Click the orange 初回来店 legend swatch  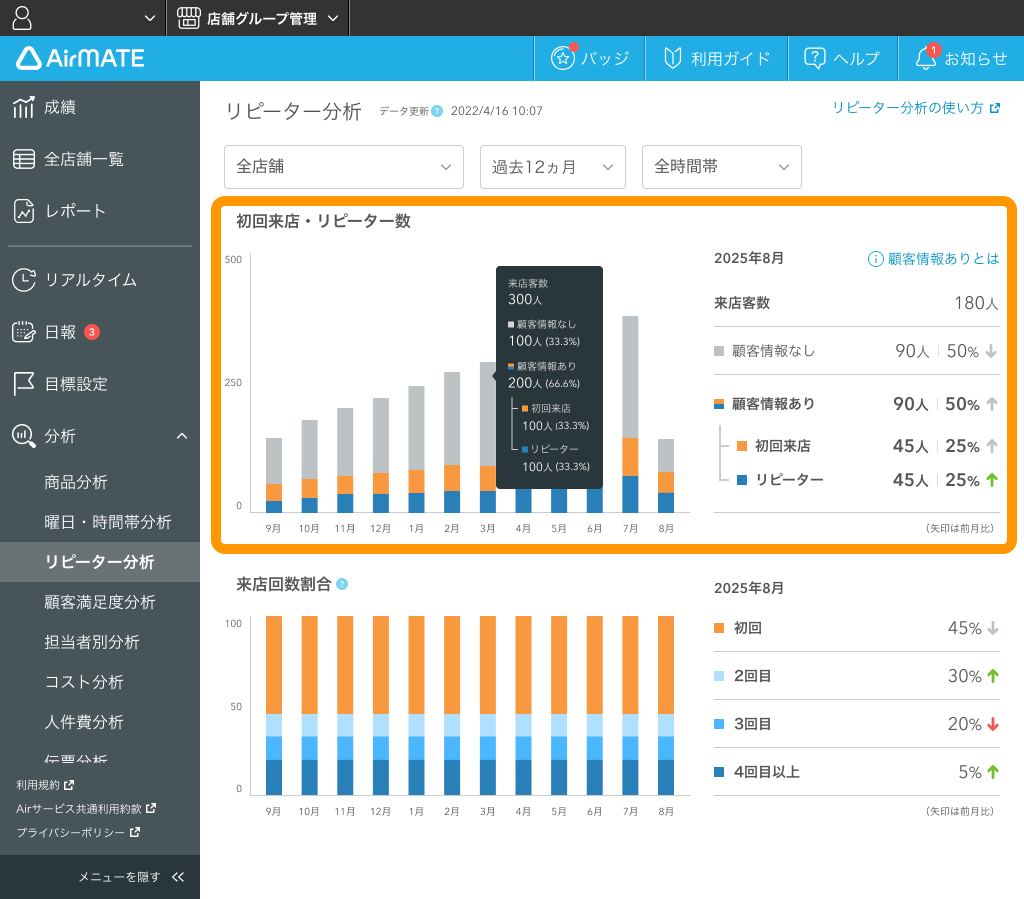(742, 446)
